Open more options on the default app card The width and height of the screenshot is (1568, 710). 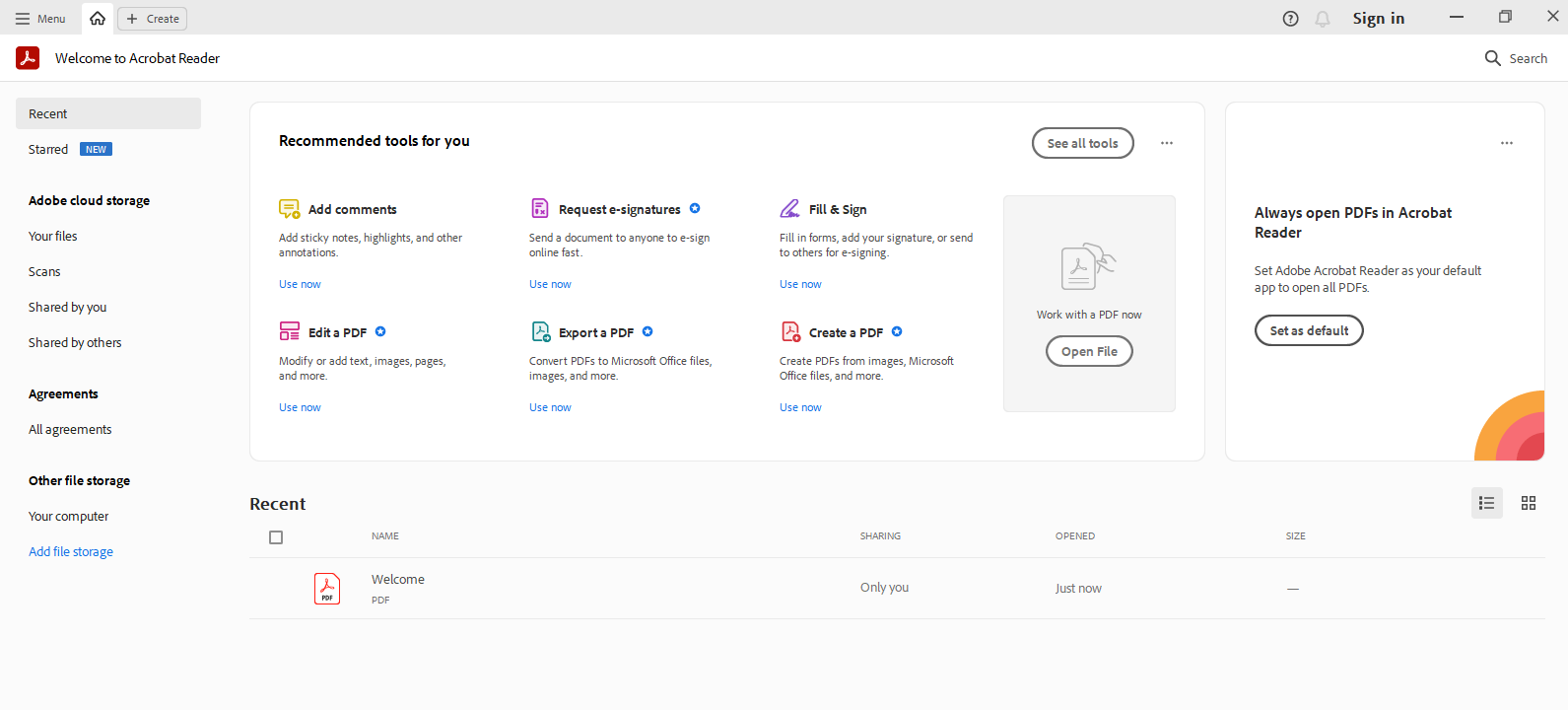pos(1507,143)
